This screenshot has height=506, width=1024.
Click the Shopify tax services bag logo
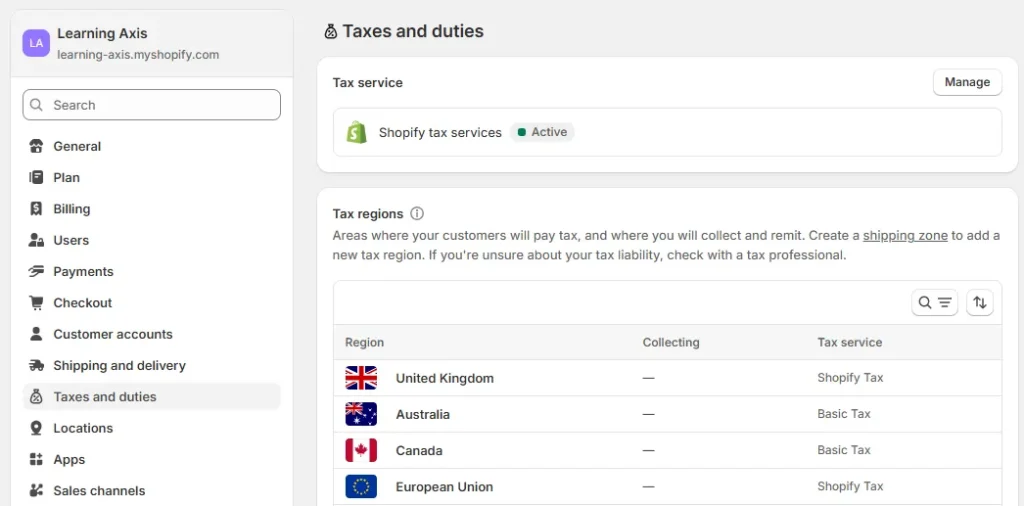[357, 132]
